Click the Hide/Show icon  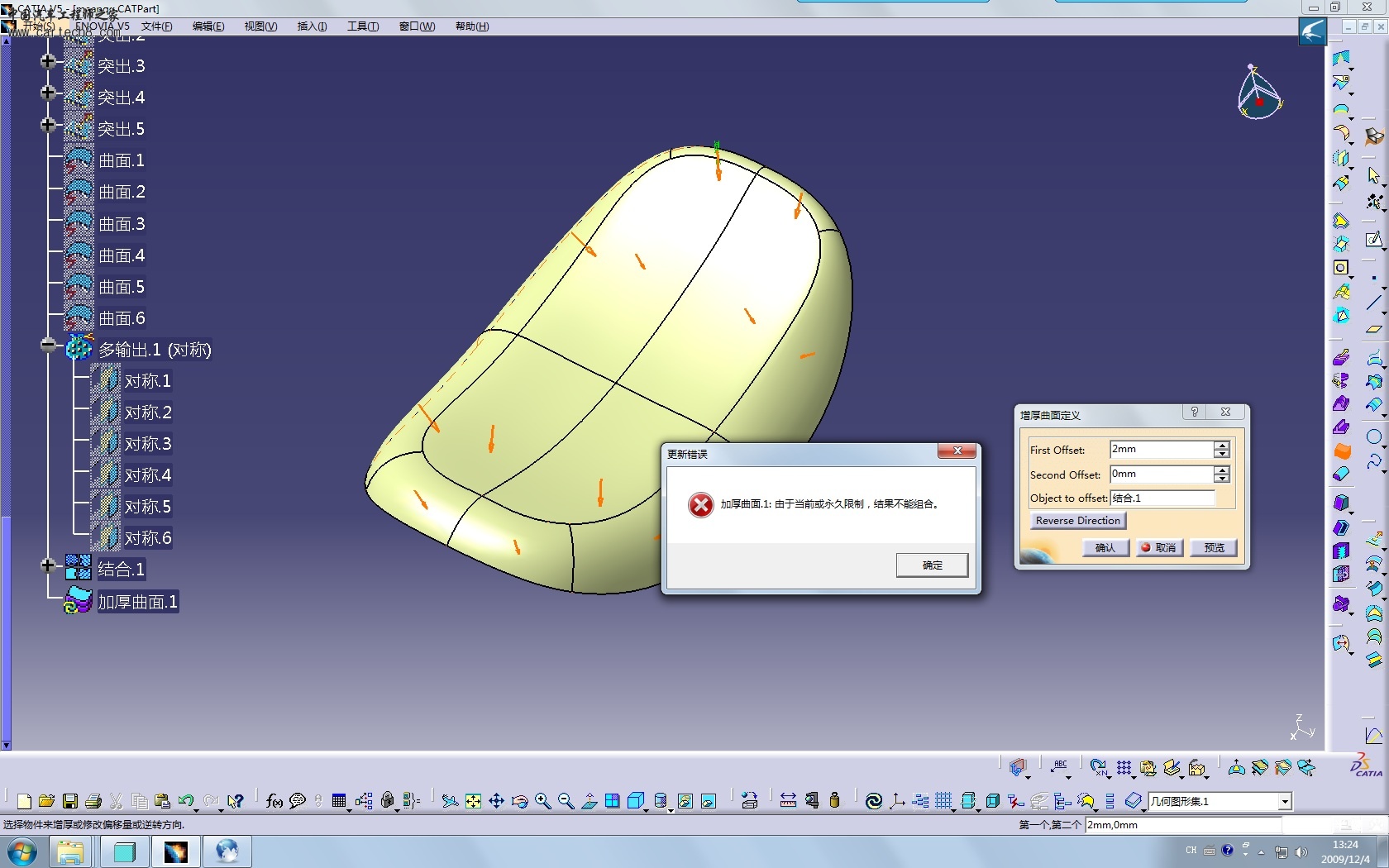(x=685, y=801)
